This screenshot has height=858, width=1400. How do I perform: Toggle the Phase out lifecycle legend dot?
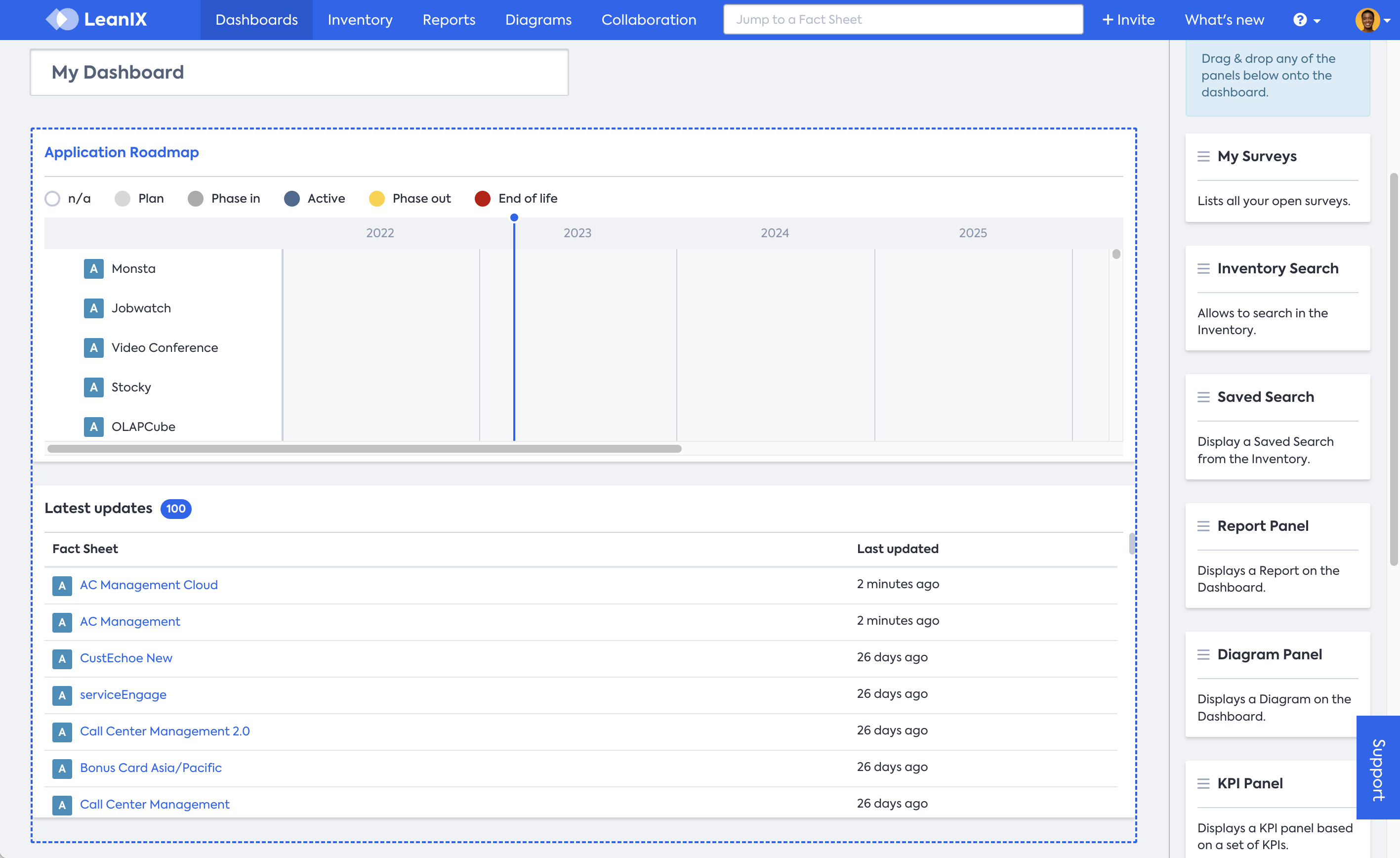377,199
